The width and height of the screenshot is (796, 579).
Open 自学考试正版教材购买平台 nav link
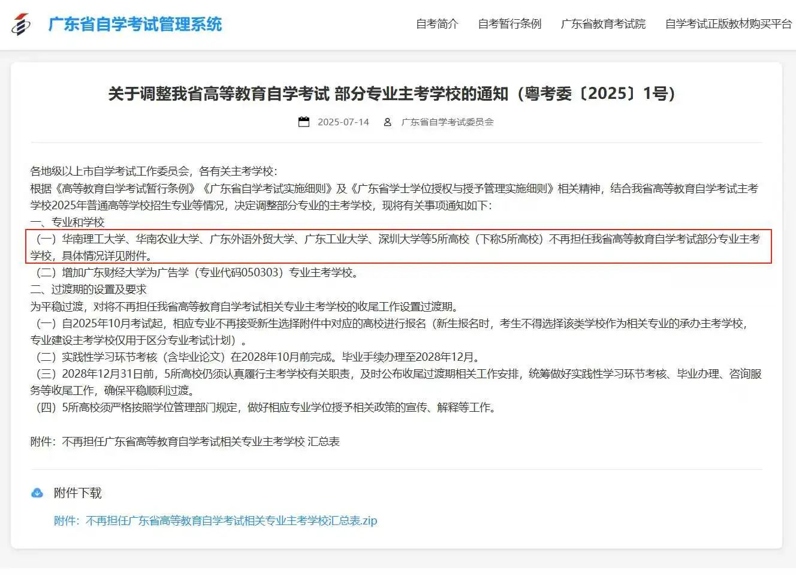pos(728,24)
